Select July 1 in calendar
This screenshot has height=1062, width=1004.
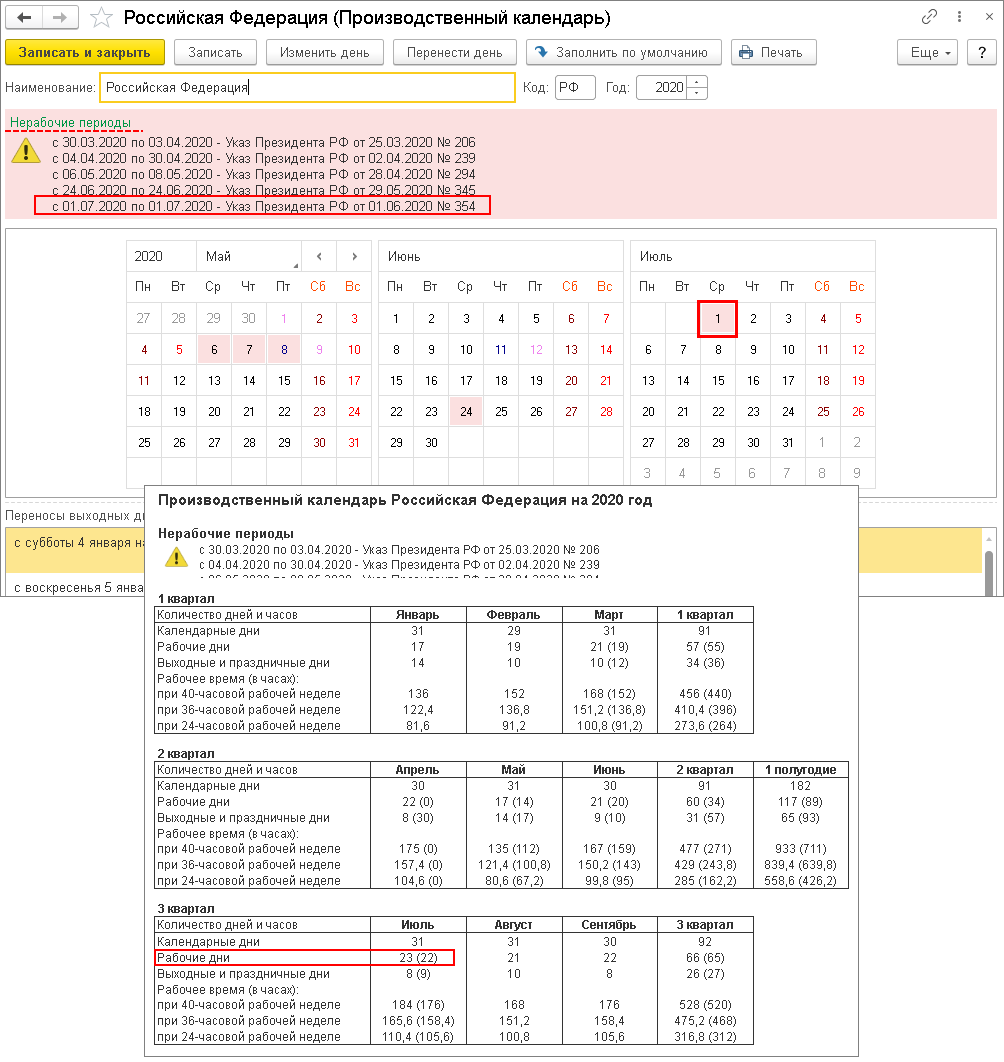[x=717, y=318]
